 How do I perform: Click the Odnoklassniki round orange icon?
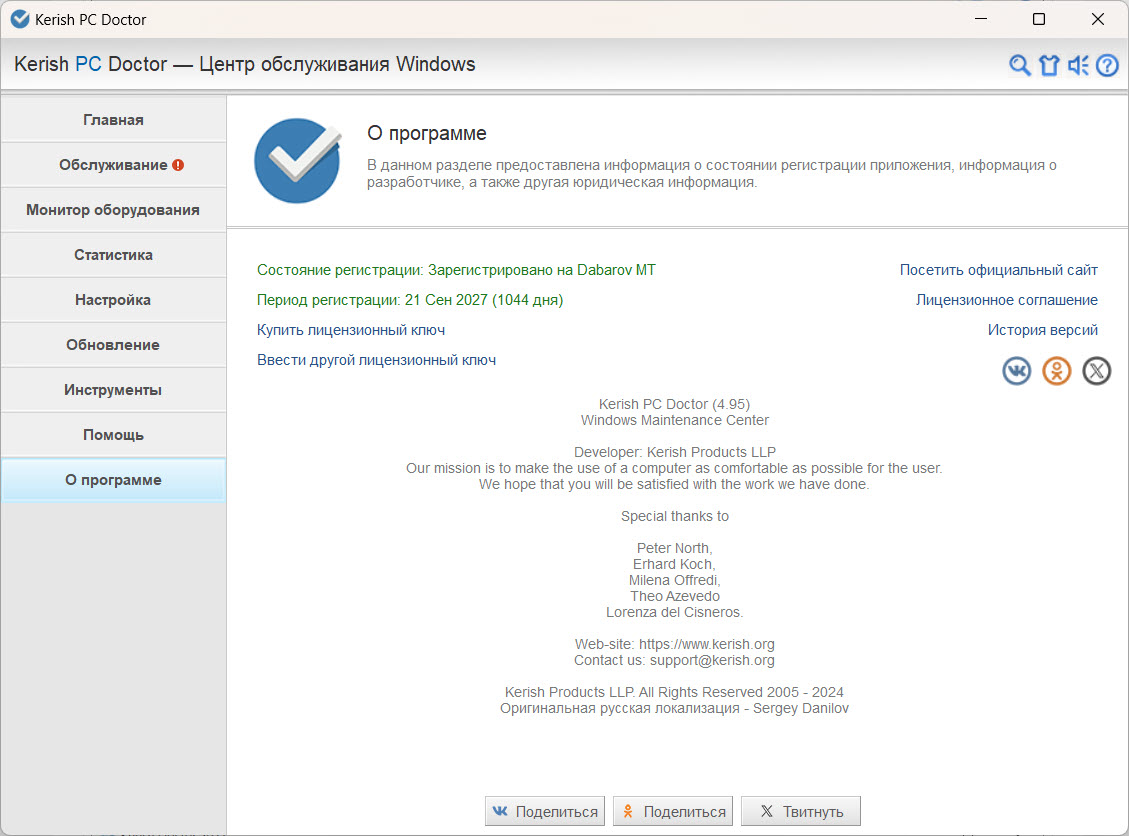(x=1057, y=371)
